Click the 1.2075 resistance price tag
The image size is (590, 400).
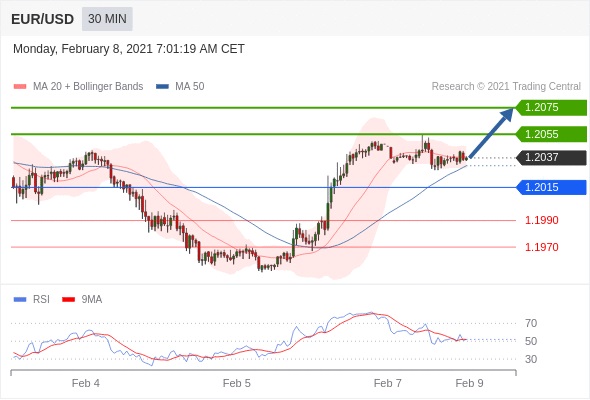tap(551, 108)
